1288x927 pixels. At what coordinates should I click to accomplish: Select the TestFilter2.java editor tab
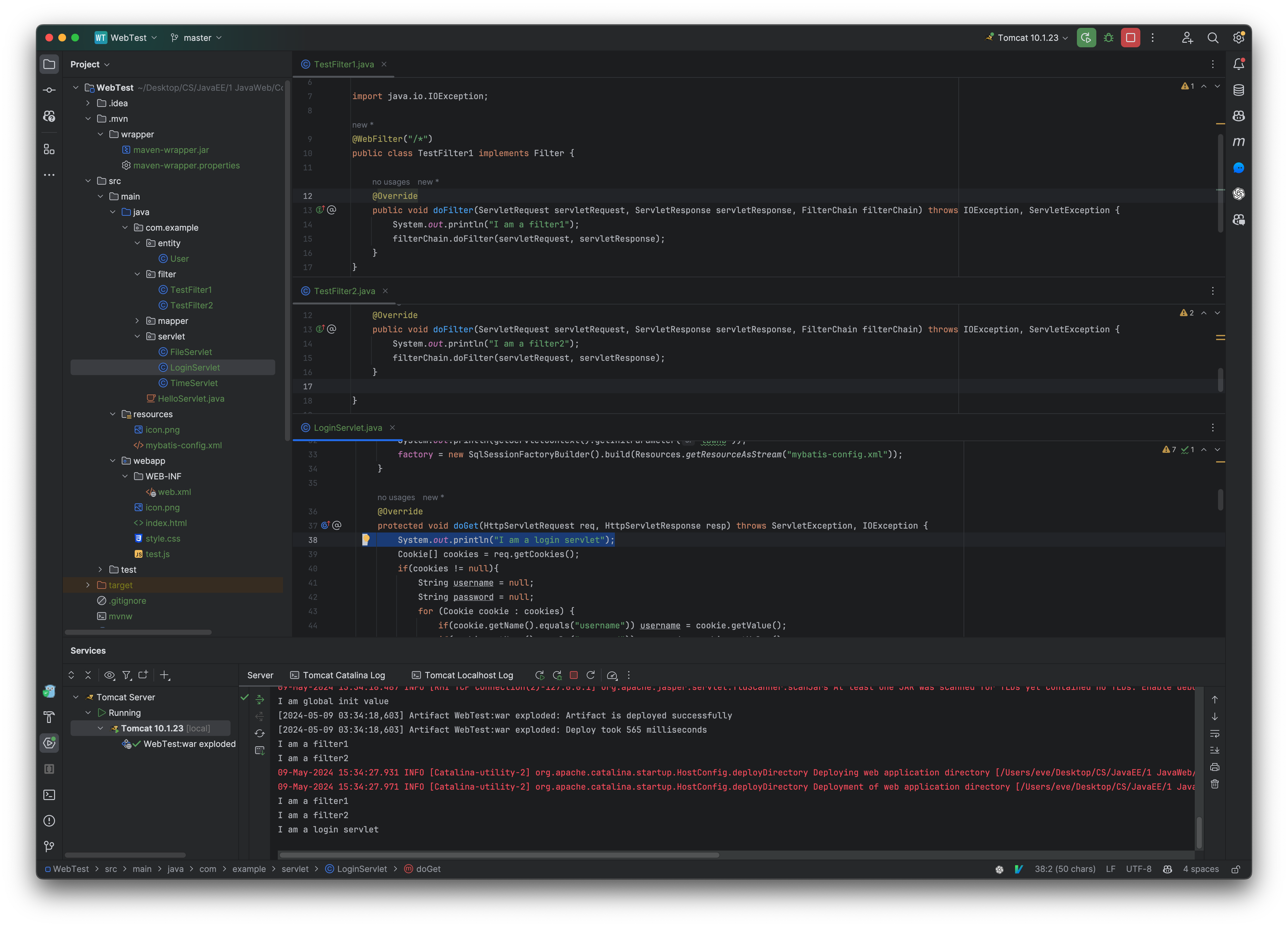344,291
